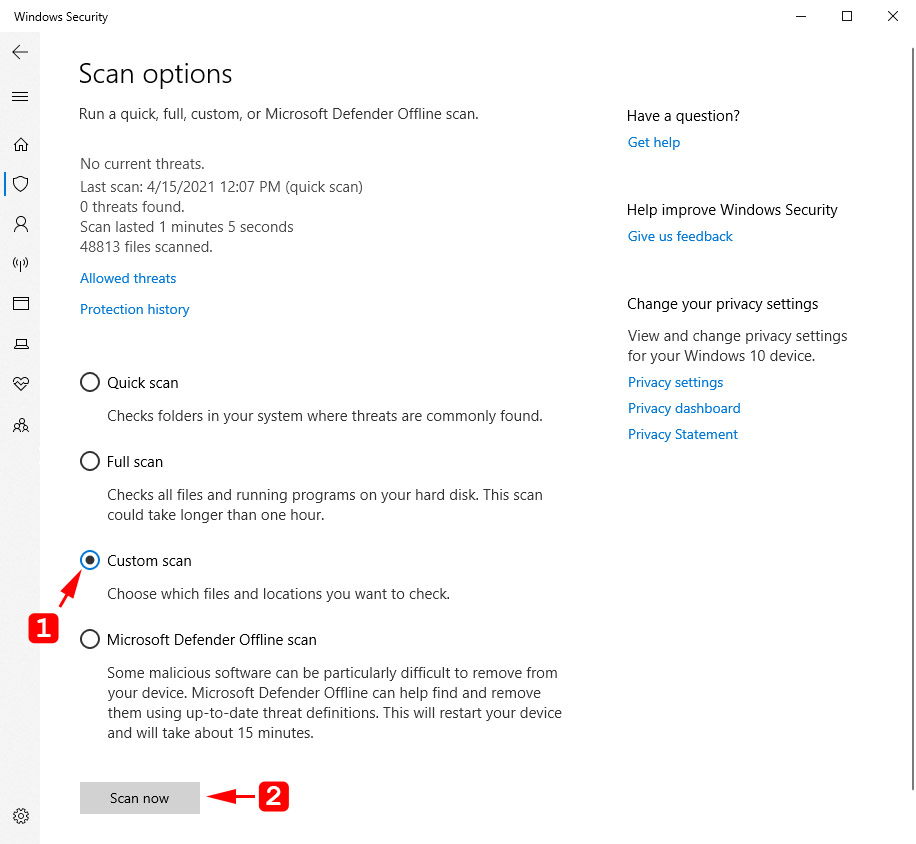This screenshot has height=844, width=916.
Task: Click the 'Have a question?' heading
Action: (x=683, y=116)
